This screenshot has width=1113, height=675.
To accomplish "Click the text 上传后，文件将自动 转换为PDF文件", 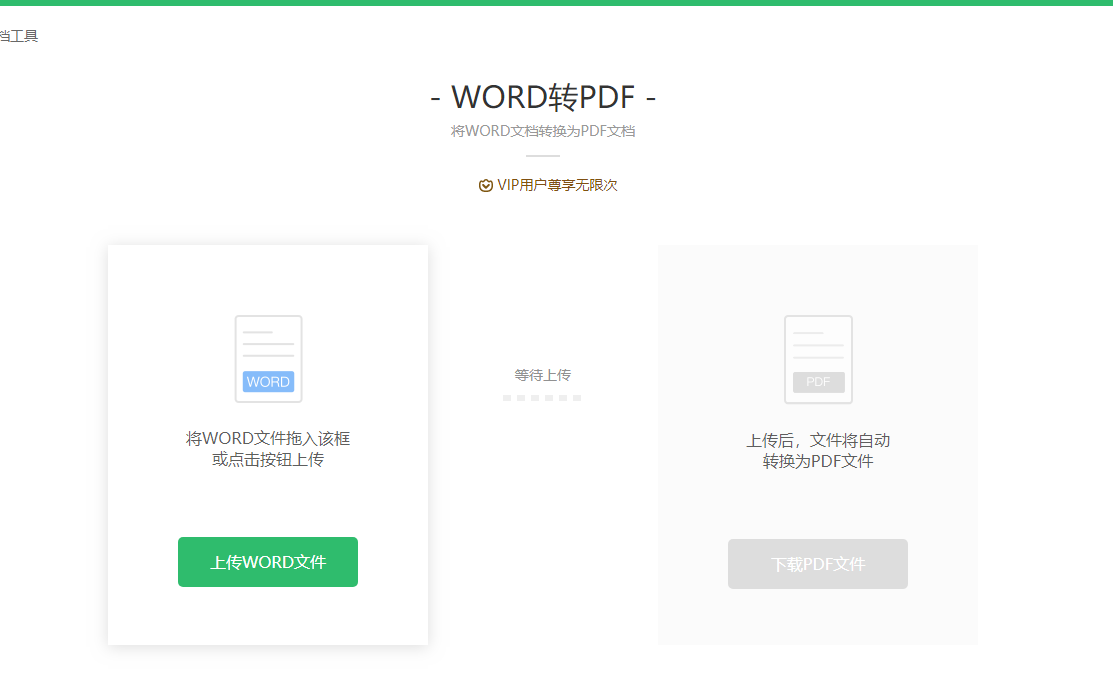I will click(818, 451).
